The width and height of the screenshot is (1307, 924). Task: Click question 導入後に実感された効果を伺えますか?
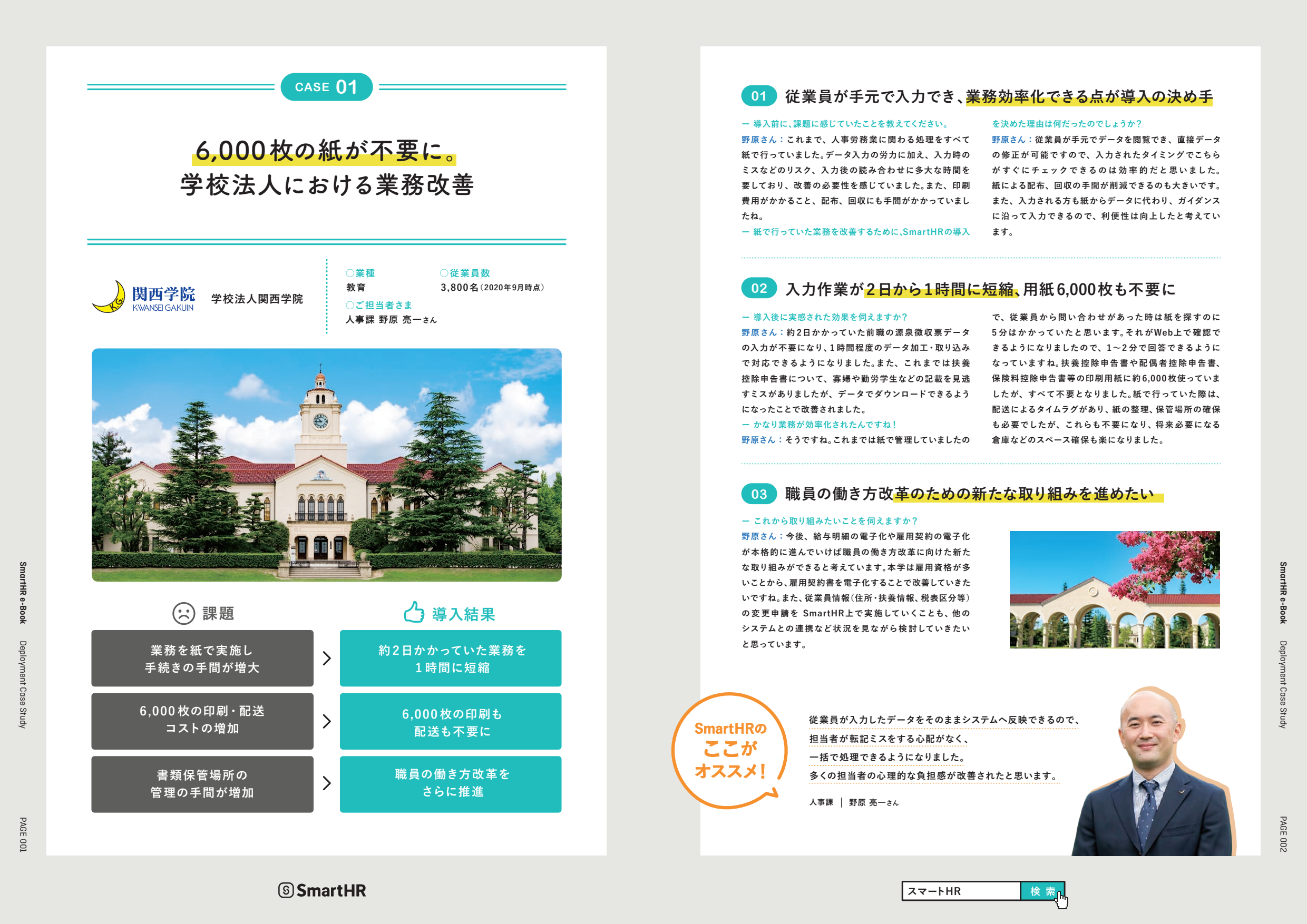(825, 317)
